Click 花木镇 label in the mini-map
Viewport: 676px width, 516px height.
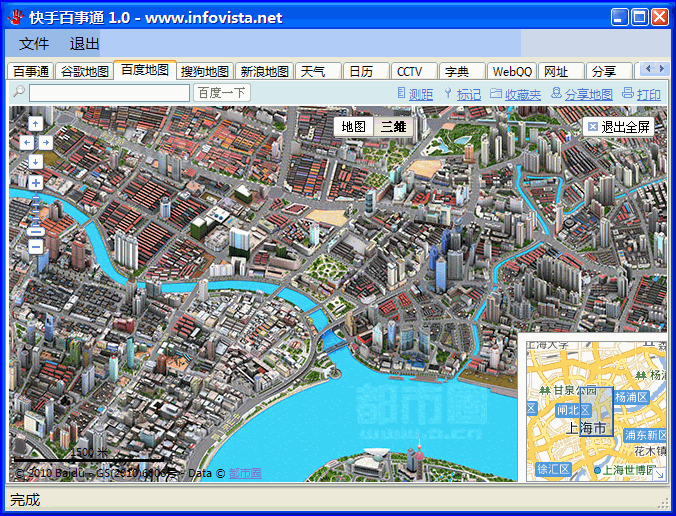point(650,451)
